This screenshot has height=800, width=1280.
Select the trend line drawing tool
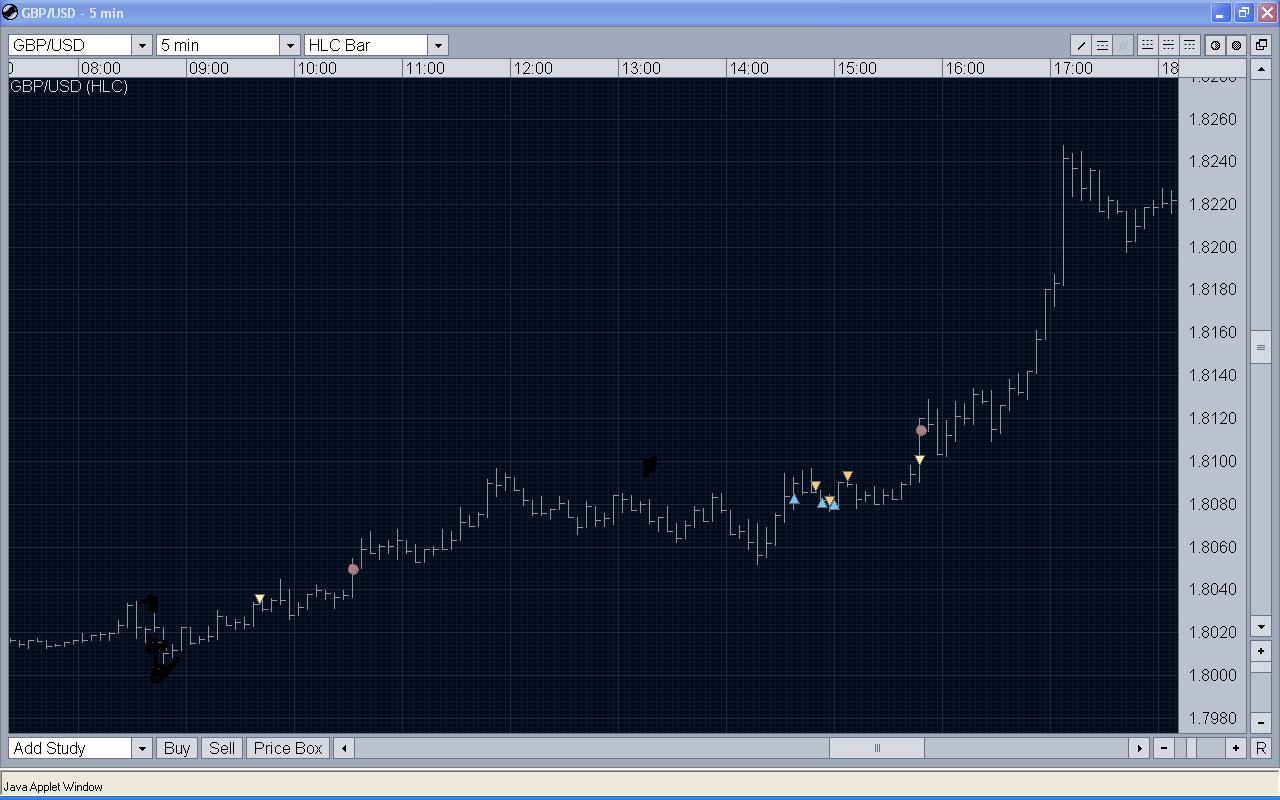(x=1081, y=45)
